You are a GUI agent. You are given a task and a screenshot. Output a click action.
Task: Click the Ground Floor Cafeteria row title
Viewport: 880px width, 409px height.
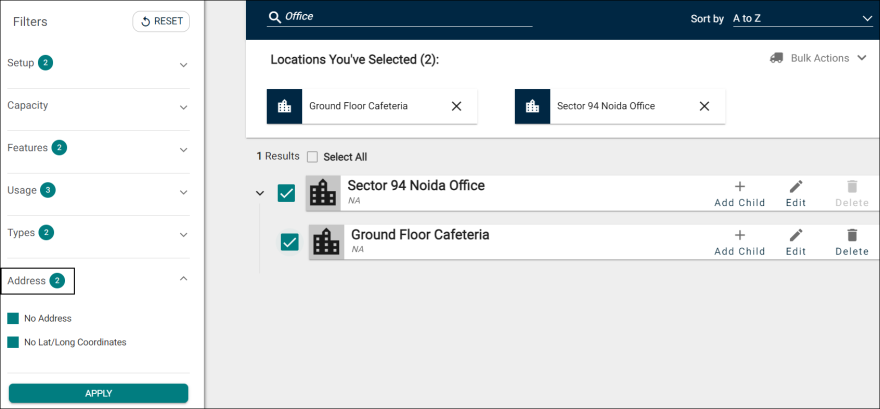click(x=420, y=235)
